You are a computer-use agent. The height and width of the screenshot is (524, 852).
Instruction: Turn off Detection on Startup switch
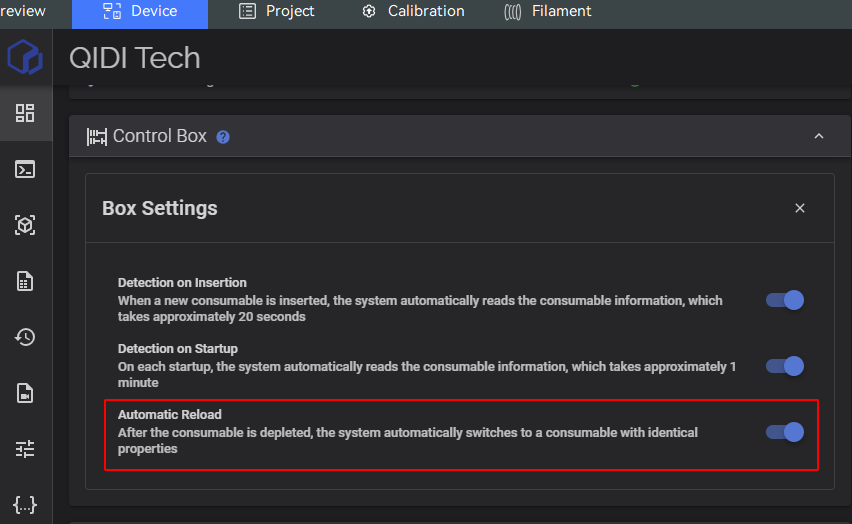(785, 366)
